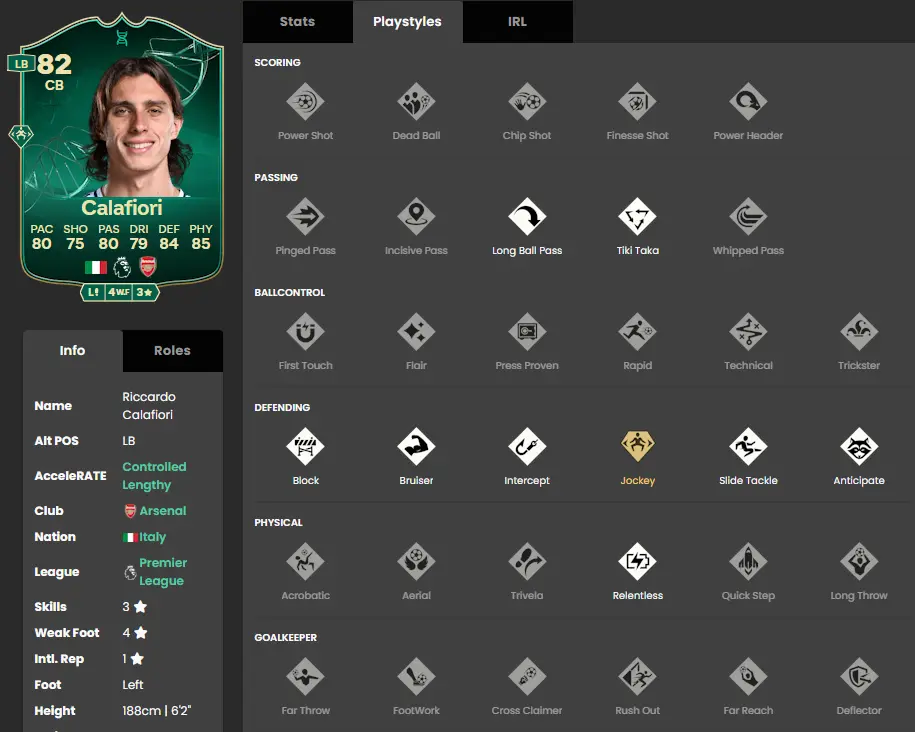The width and height of the screenshot is (915, 732).
Task: Switch to the Stats tab
Action: [x=298, y=22]
